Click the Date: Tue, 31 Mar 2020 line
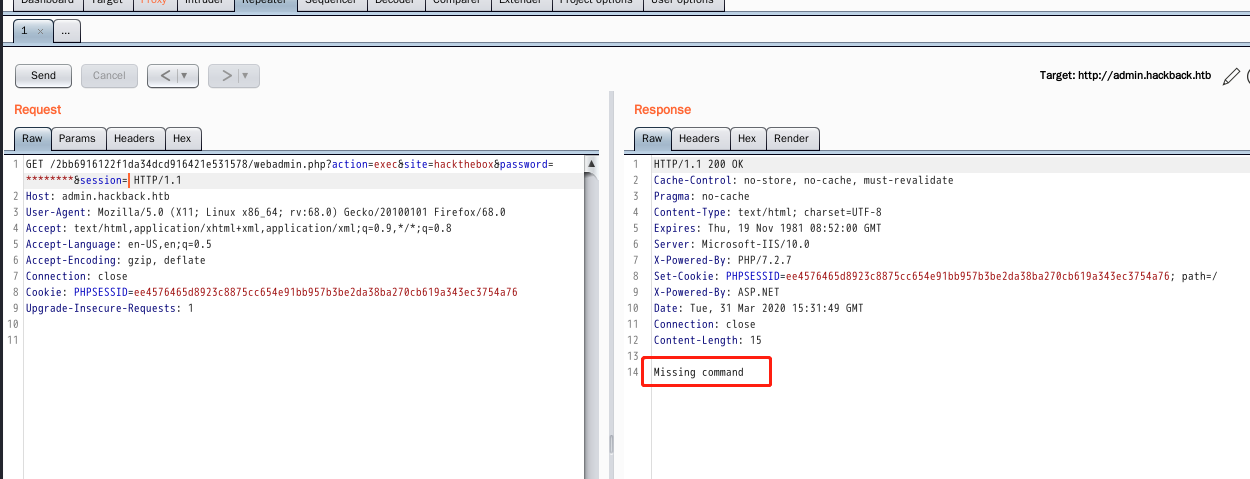Viewport: 1250px width, 479px height. [x=759, y=308]
